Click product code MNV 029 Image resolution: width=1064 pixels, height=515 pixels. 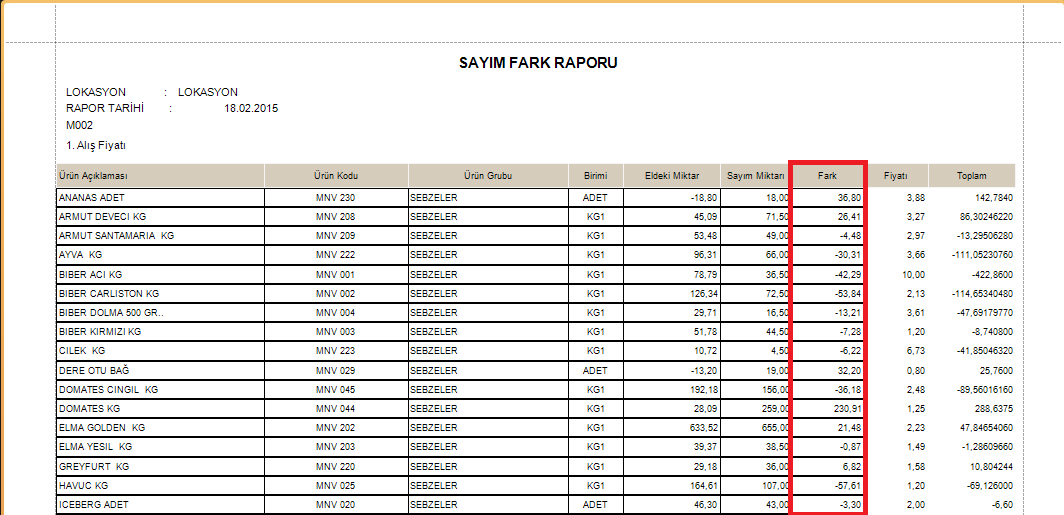[x=336, y=370]
